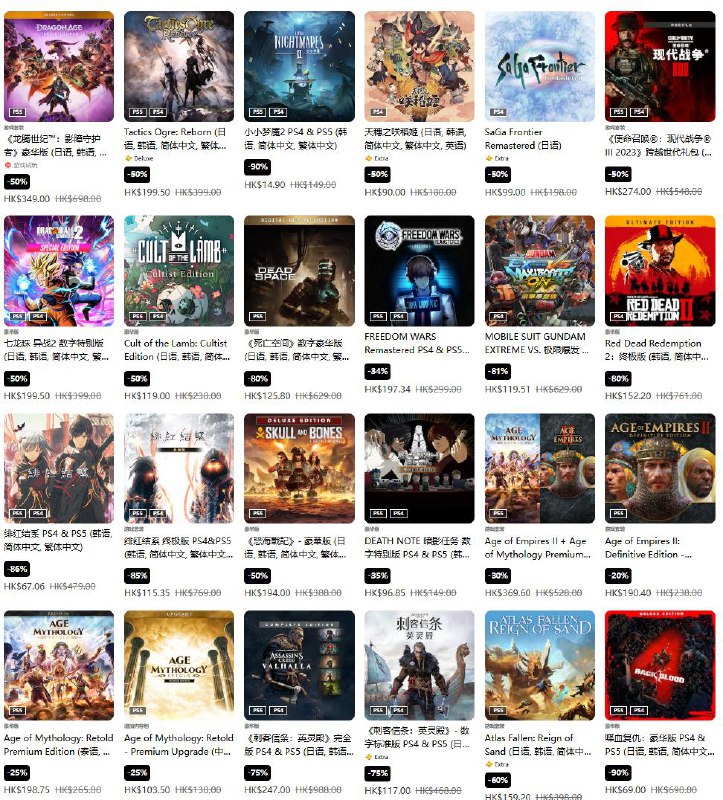Viewport: 723px width, 800px height.
Task: Click the FREEDOM WARS Remastered title text
Action: 416,343
